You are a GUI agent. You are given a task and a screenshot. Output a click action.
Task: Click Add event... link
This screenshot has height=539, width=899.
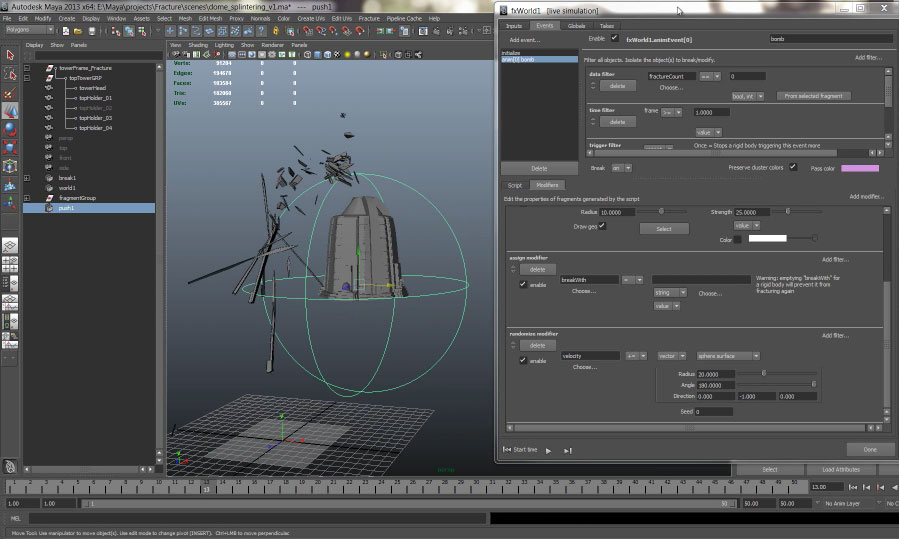click(x=525, y=40)
